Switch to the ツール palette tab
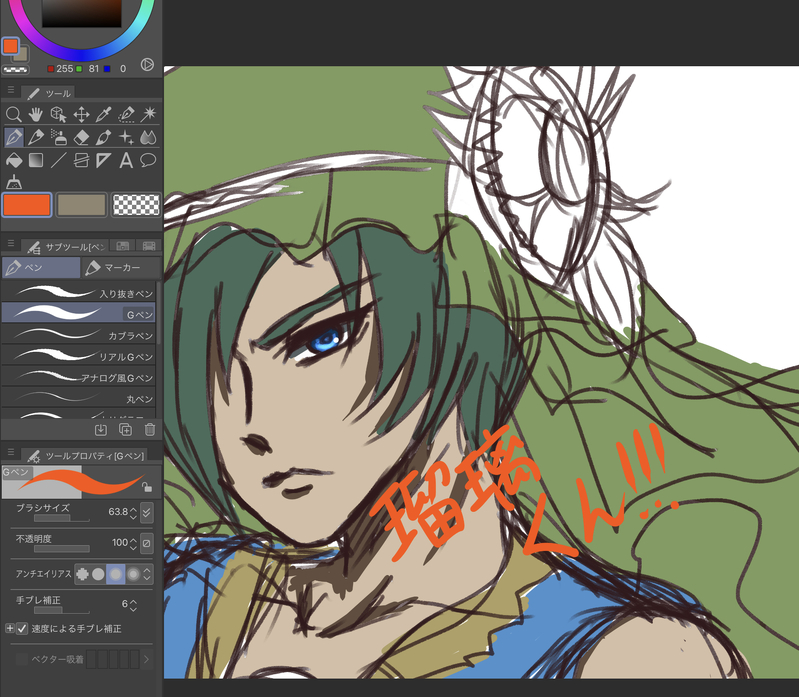 tap(48, 93)
